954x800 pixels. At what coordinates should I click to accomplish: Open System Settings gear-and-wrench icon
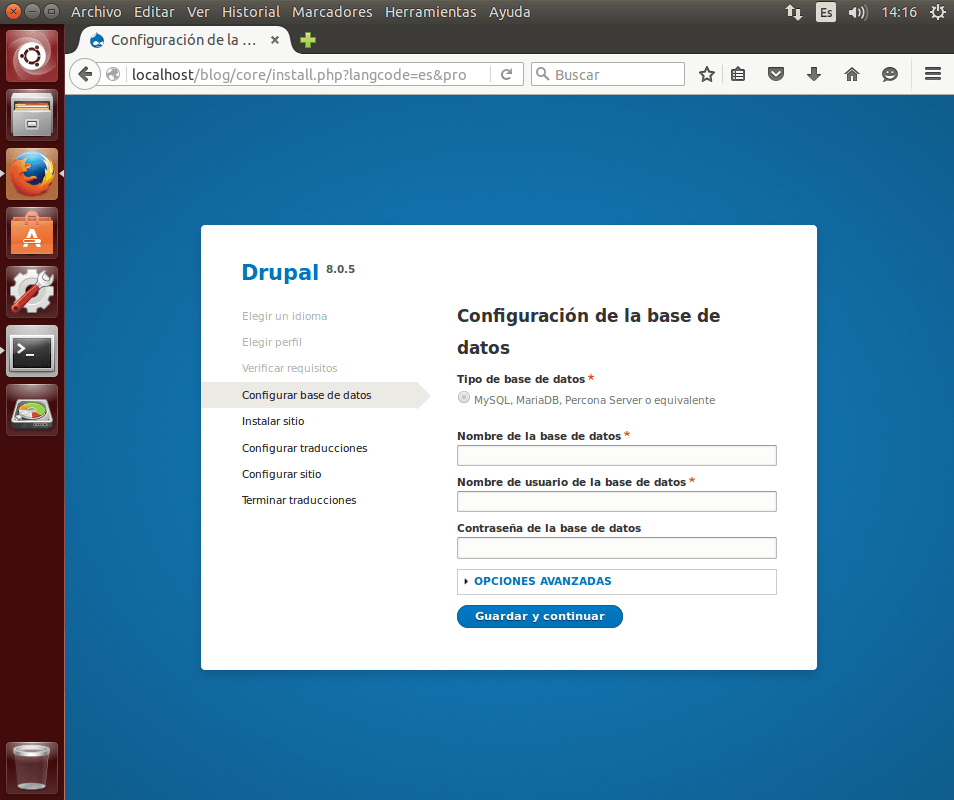tap(32, 292)
